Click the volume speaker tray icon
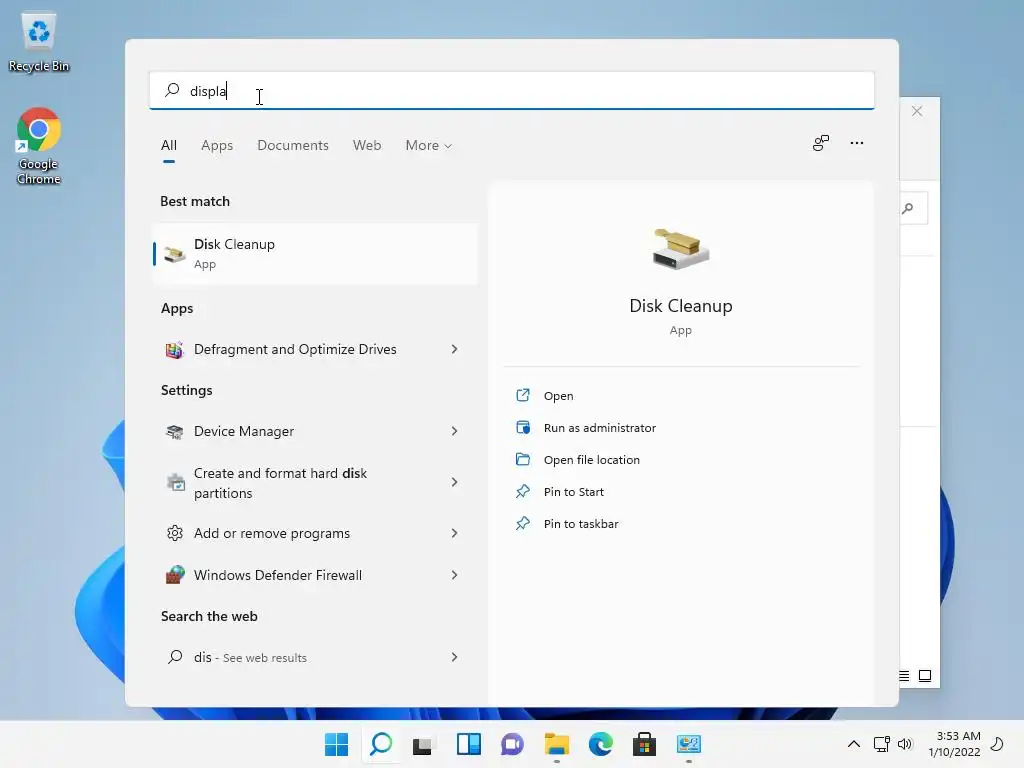The height and width of the screenshot is (768, 1024). coord(905,744)
